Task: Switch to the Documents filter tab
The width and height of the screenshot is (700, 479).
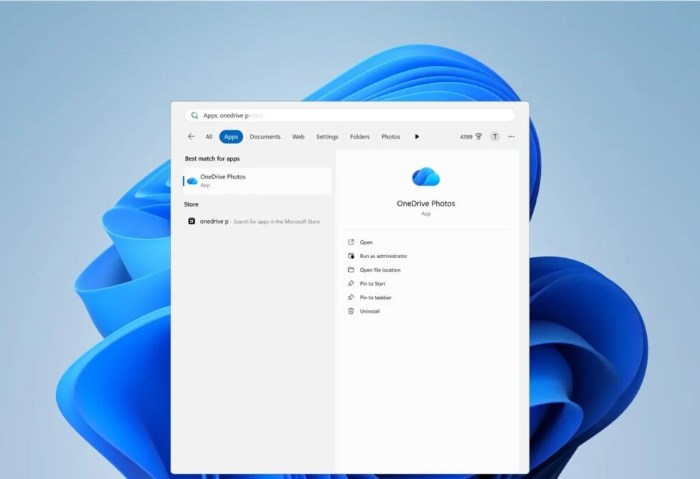Action: point(265,137)
